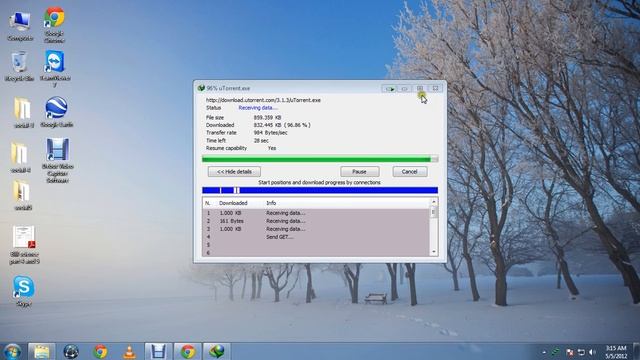Select the PDF document on the desktop
640x360 pixels.
[x=24, y=244]
